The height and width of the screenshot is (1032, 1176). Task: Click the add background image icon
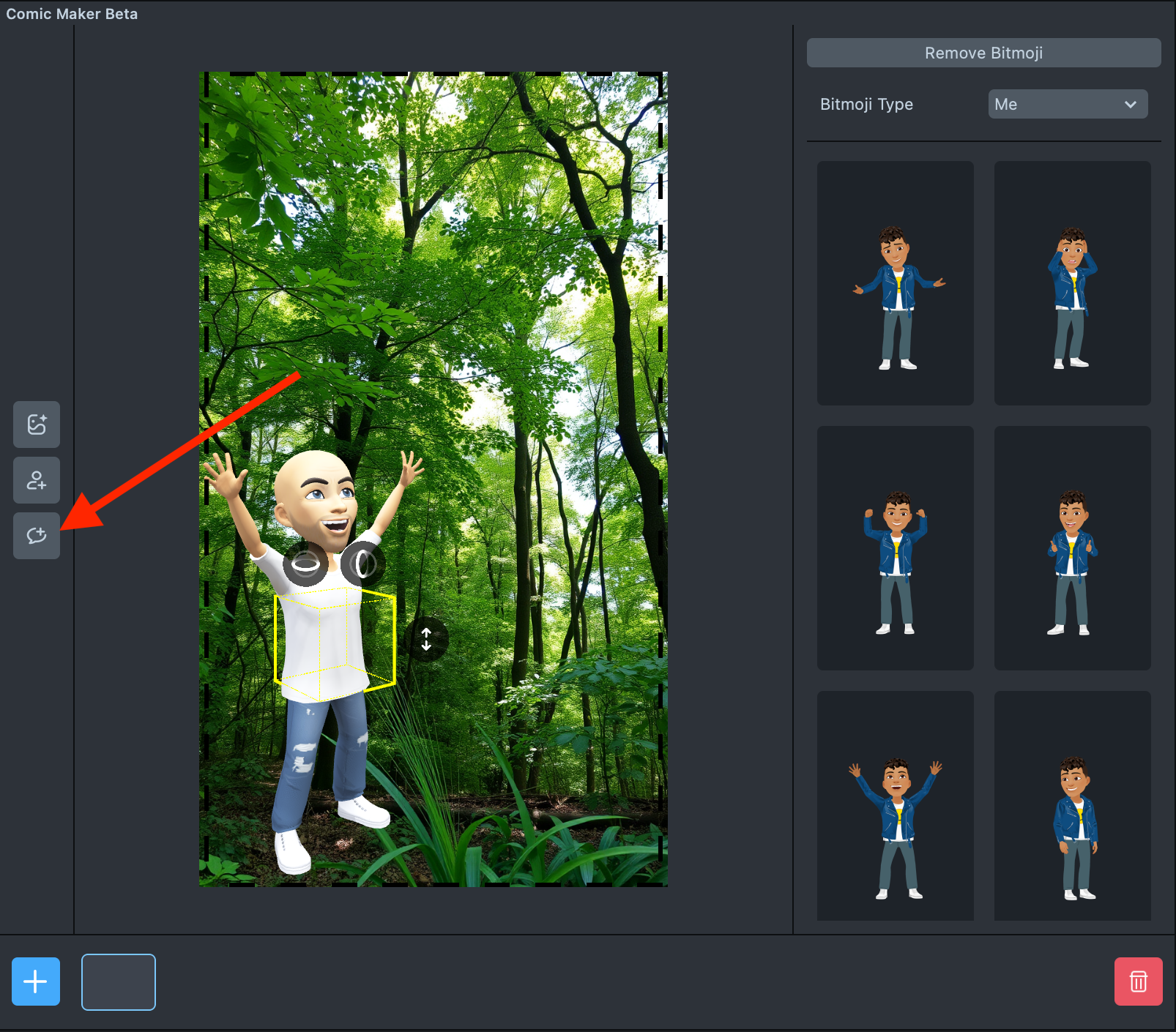(x=37, y=425)
